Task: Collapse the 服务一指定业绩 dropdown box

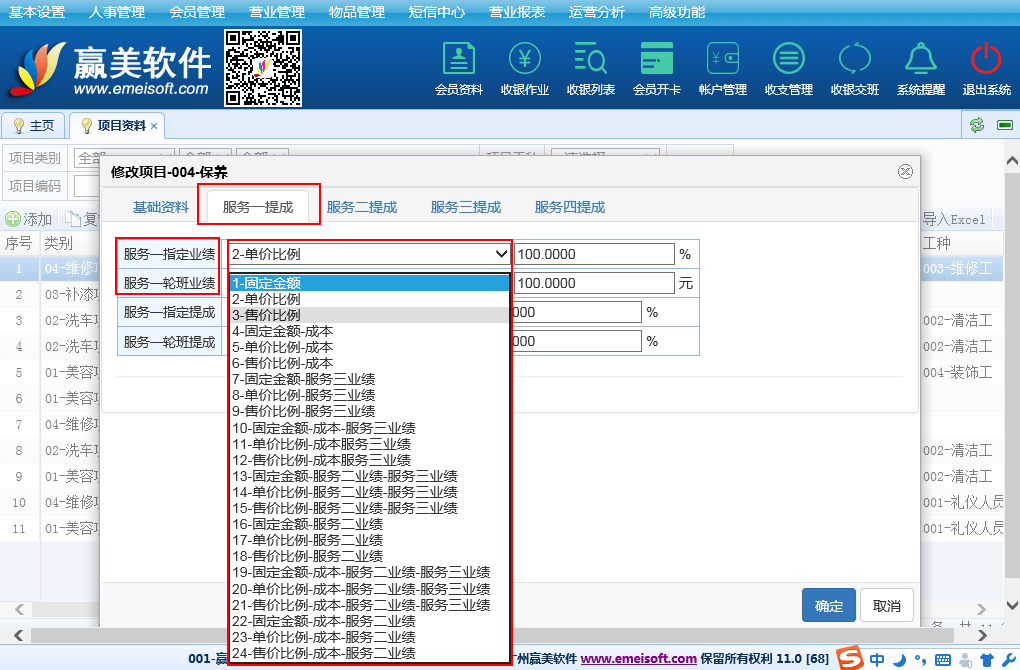Action: [x=369, y=254]
